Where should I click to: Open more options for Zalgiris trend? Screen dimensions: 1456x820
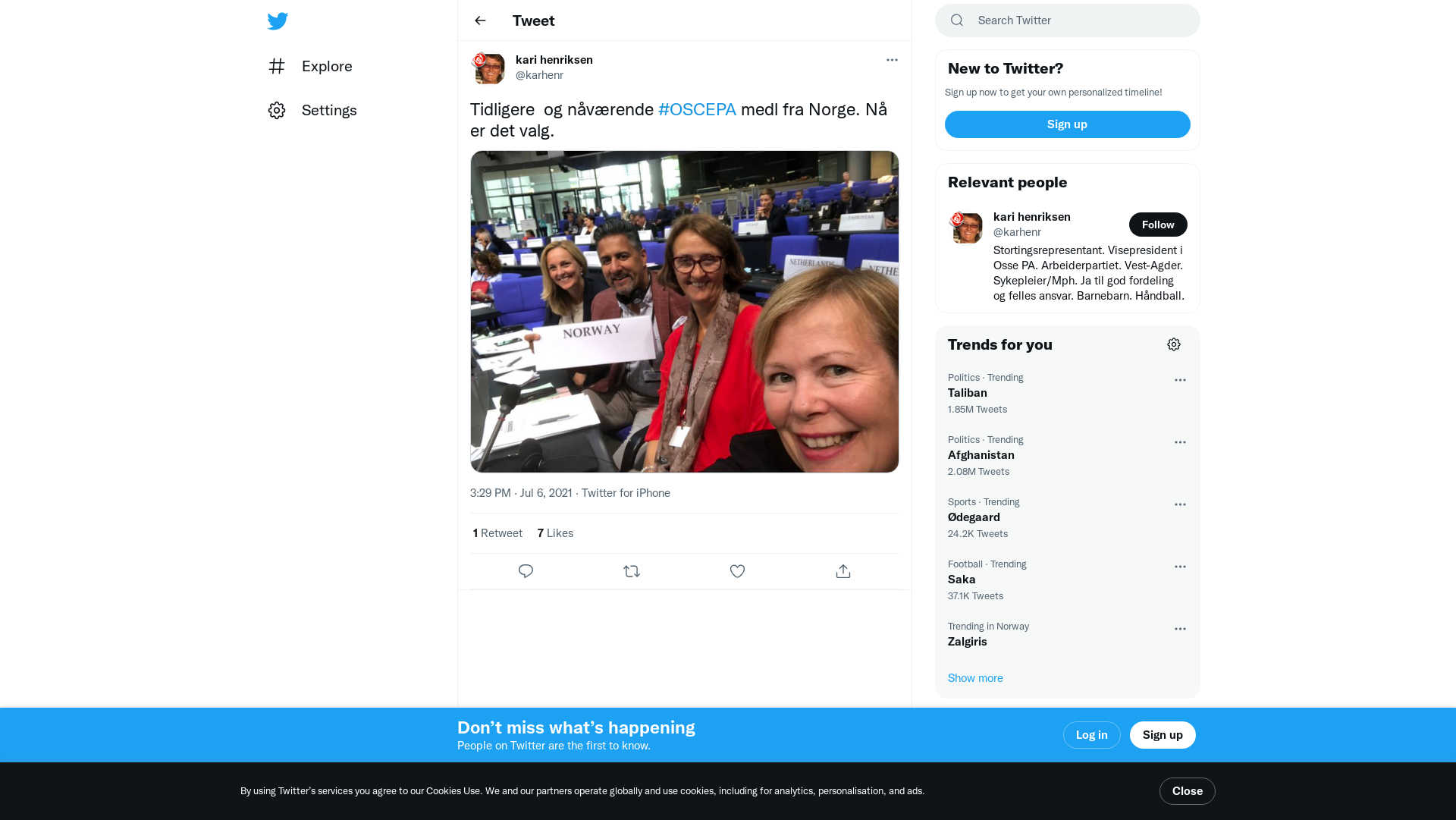1180,629
